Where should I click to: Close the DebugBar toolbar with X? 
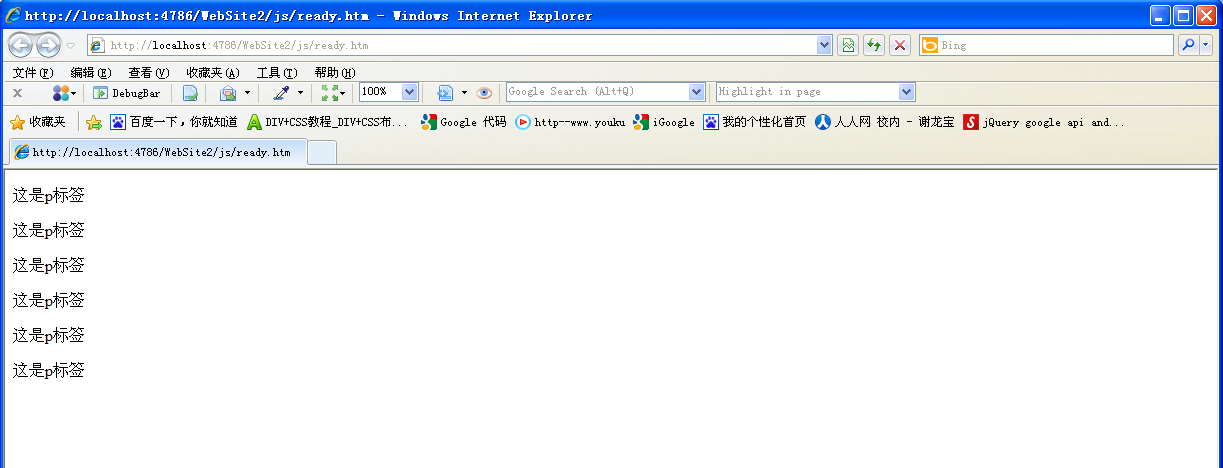tap(17, 92)
